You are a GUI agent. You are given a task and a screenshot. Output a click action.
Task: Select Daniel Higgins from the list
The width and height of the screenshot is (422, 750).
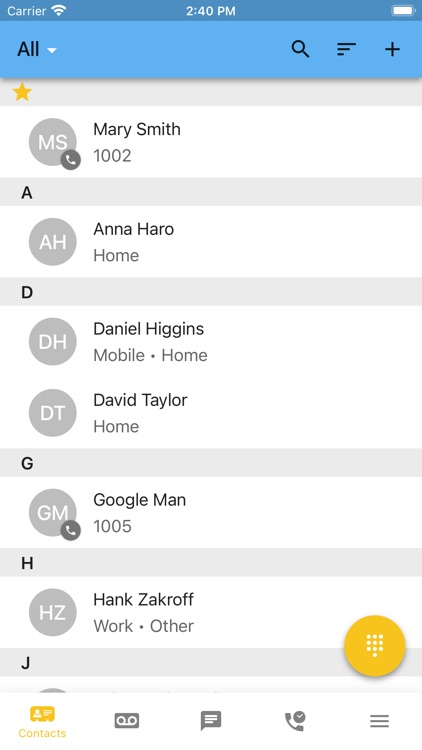[211, 342]
